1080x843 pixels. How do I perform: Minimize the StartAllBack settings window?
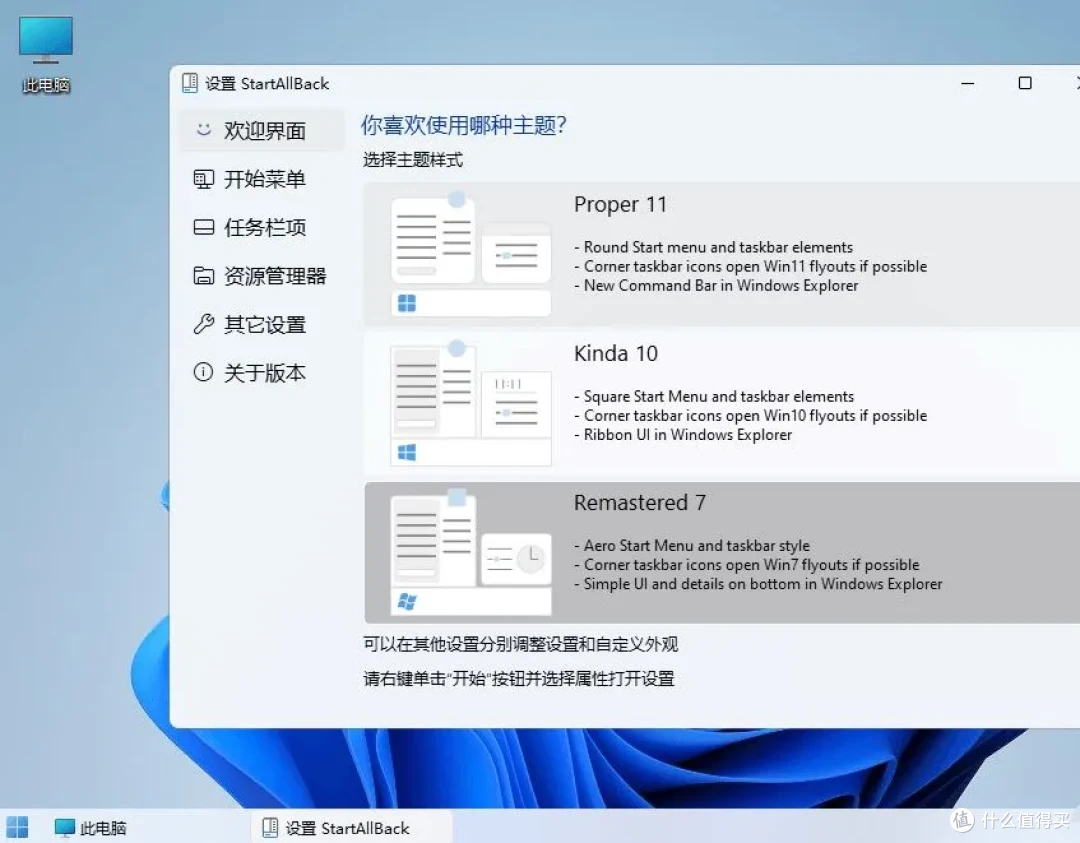tap(968, 83)
